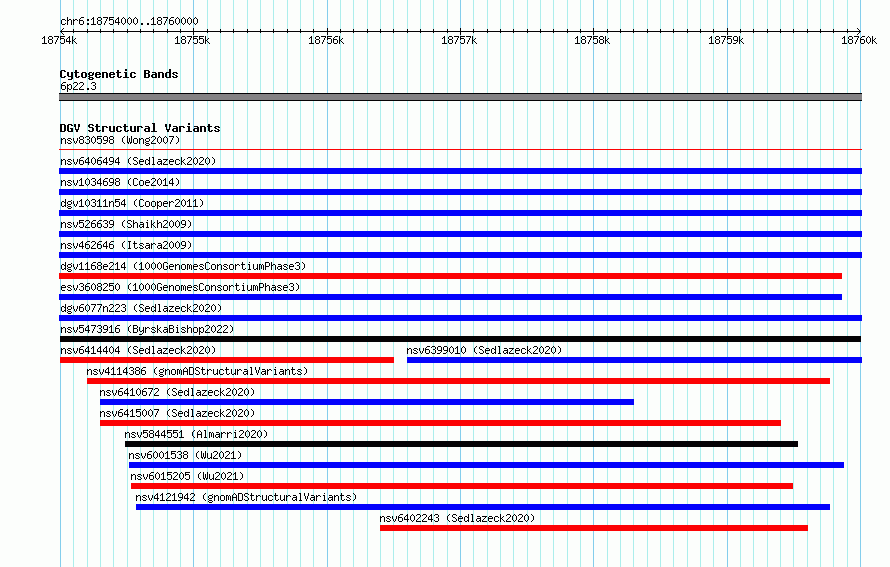Select the blue bar under nsv1034698
The height and width of the screenshot is (567, 890).
click(x=460, y=192)
